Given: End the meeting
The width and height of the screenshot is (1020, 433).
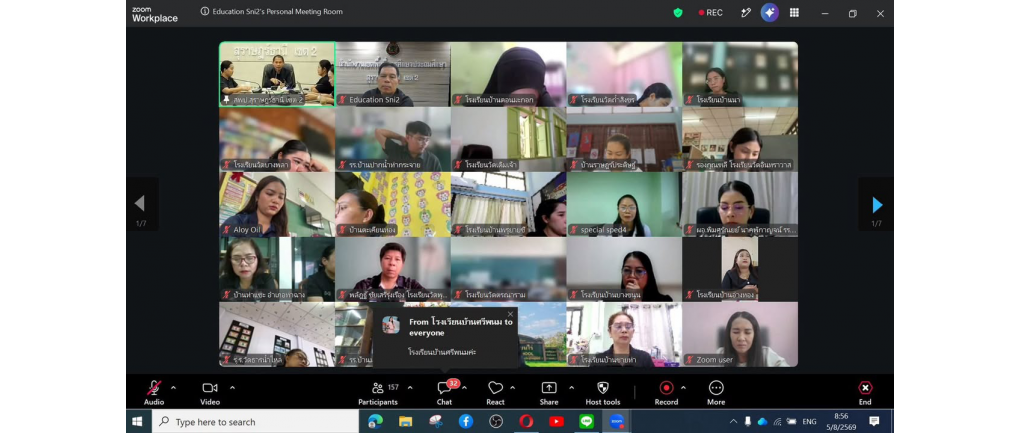Looking at the screenshot, I should pyautogui.click(x=865, y=393).
